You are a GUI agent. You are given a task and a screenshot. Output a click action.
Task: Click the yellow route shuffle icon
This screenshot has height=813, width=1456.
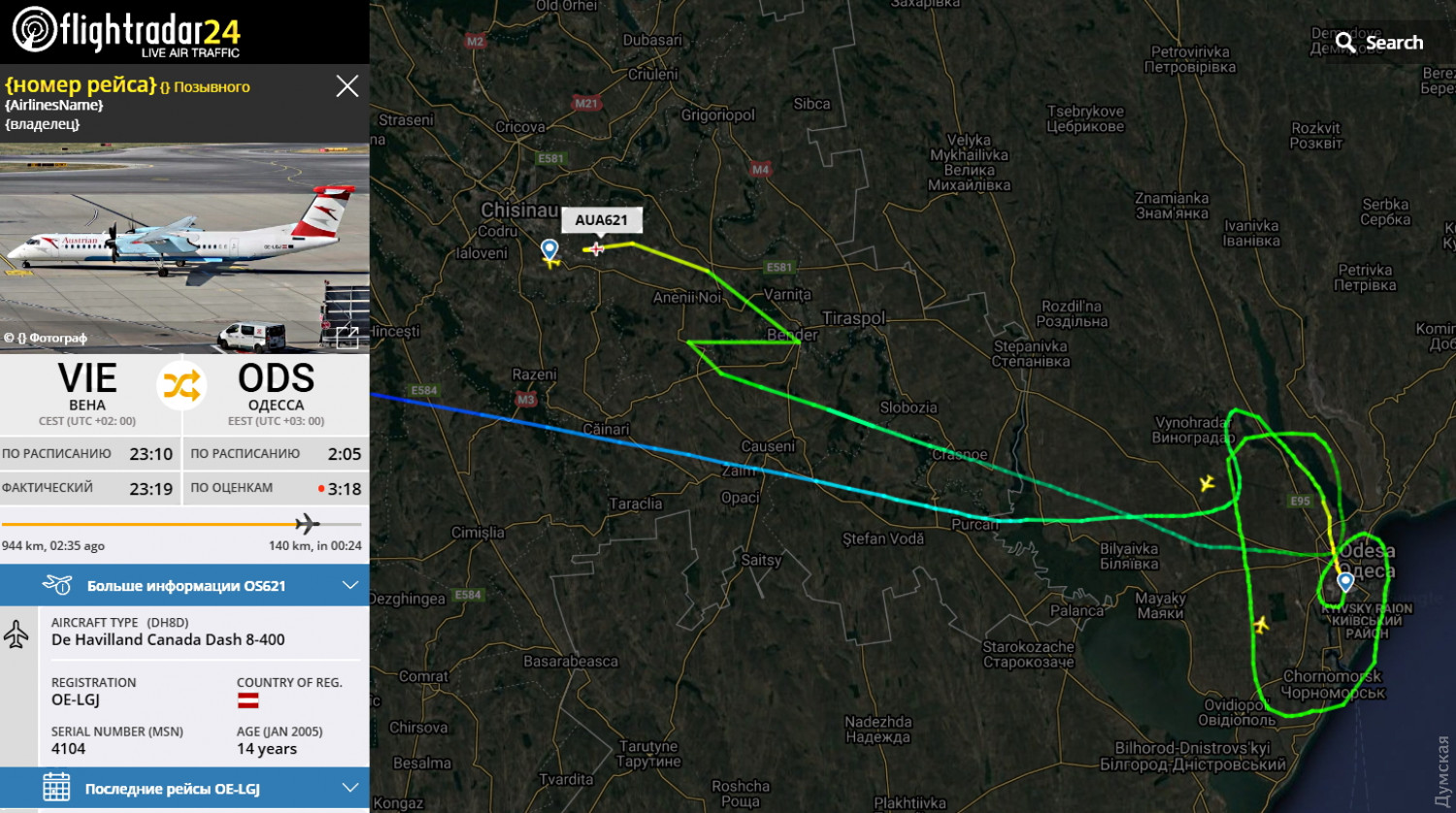(182, 385)
